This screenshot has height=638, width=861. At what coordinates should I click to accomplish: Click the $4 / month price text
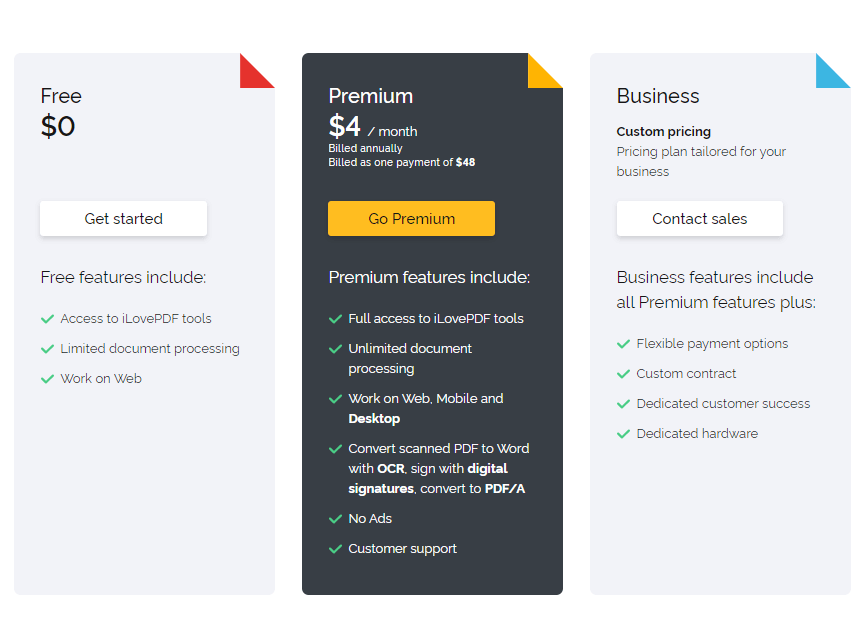coord(373,127)
